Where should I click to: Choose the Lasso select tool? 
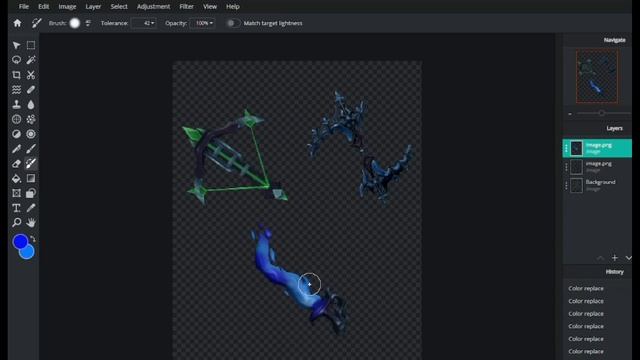tap(16, 60)
